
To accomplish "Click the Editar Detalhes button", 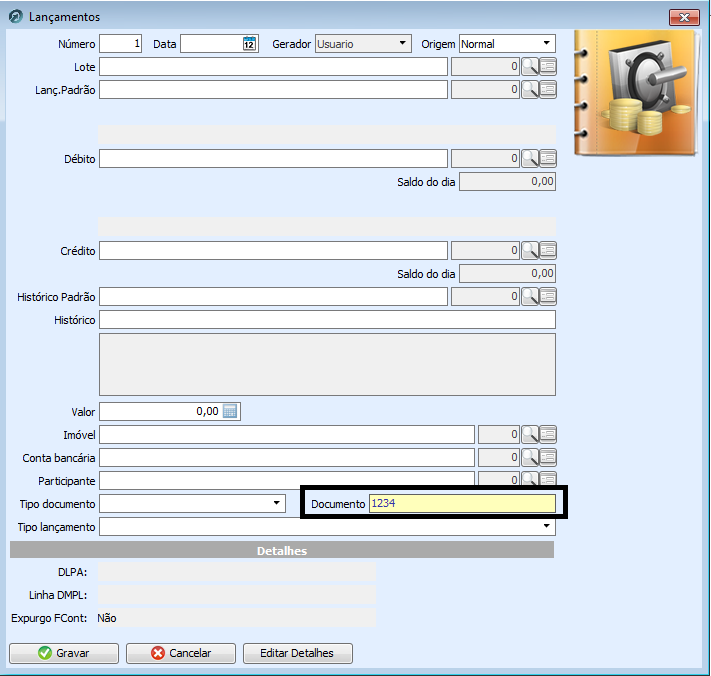I will 297,653.
